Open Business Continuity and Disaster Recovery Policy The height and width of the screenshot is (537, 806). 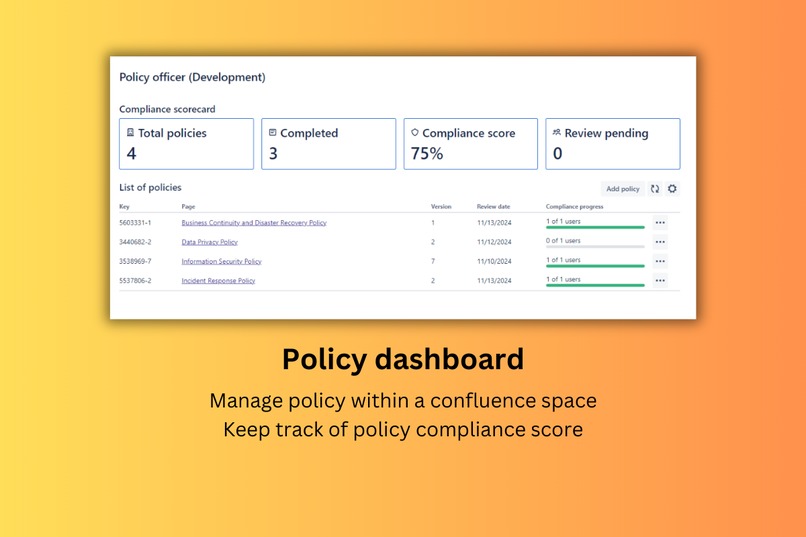pos(254,223)
